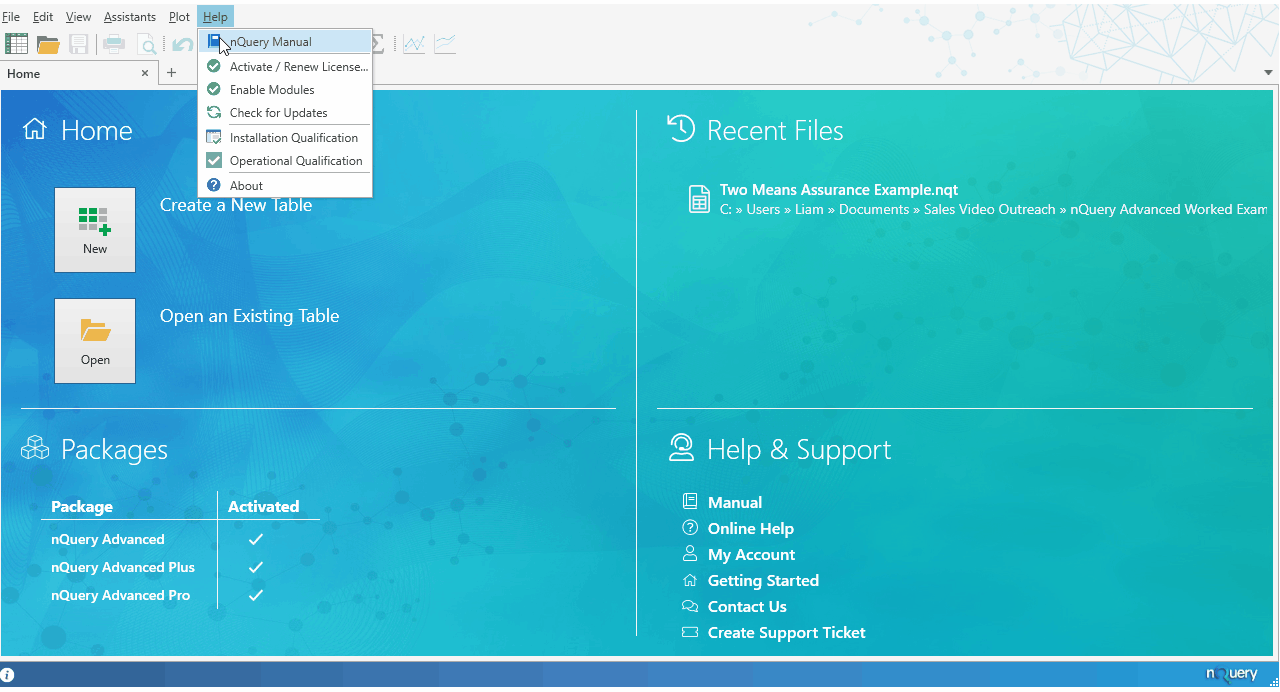1280x692 pixels.
Task: Choose Activate / Renew License menu entry
Action: [285, 67]
